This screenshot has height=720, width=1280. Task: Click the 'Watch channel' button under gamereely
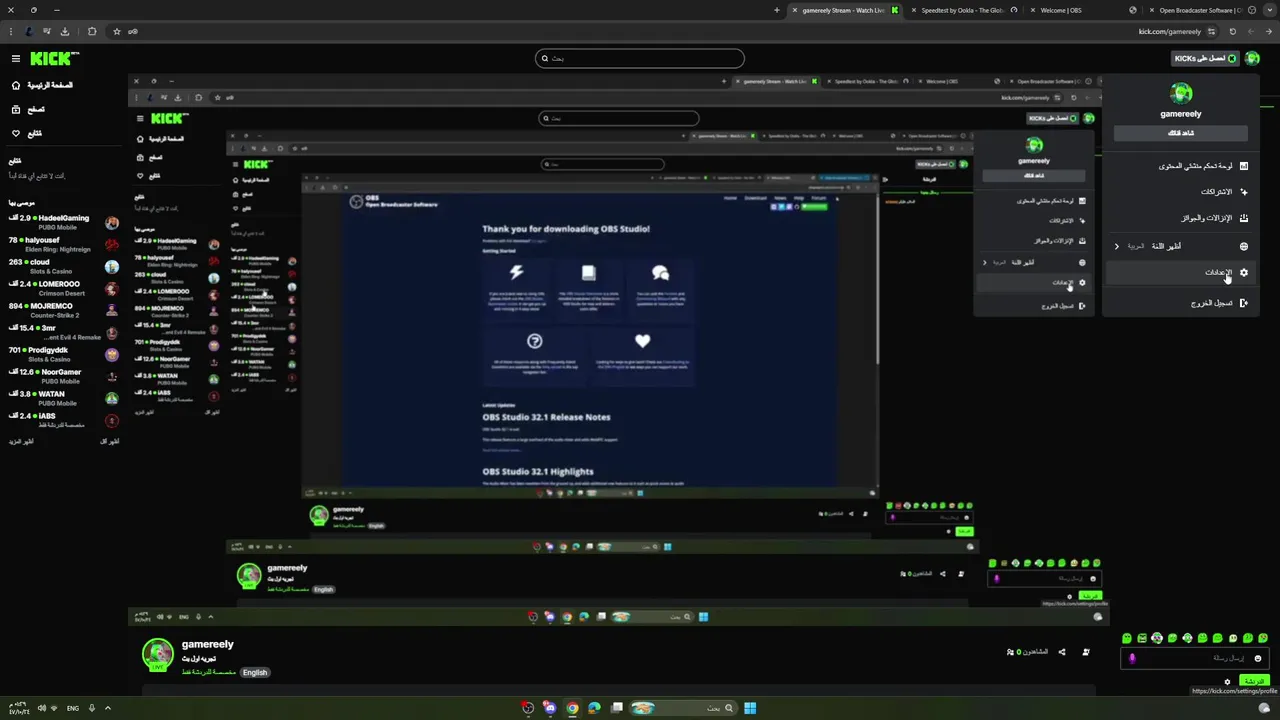(x=1181, y=133)
